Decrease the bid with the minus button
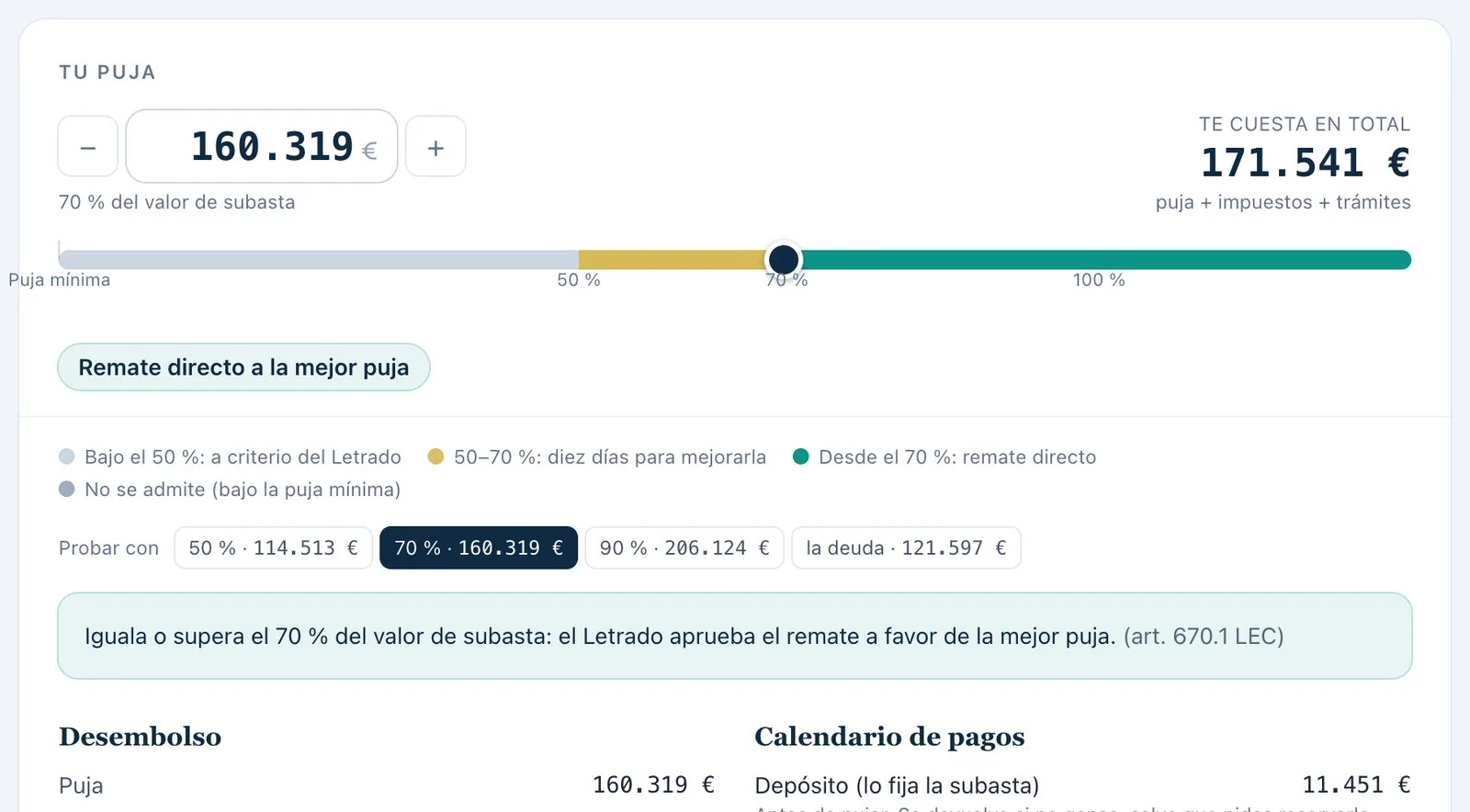1470x812 pixels. pos(88,146)
